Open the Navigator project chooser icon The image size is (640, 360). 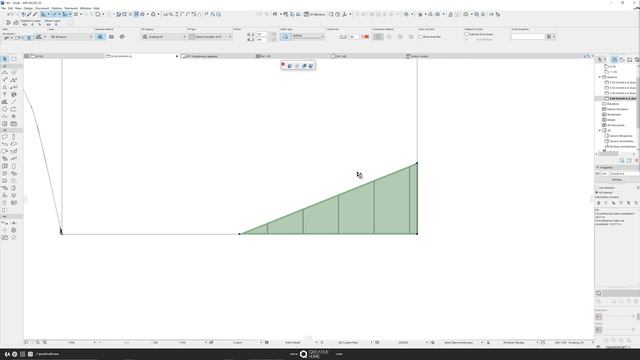pyautogui.click(x=601, y=60)
